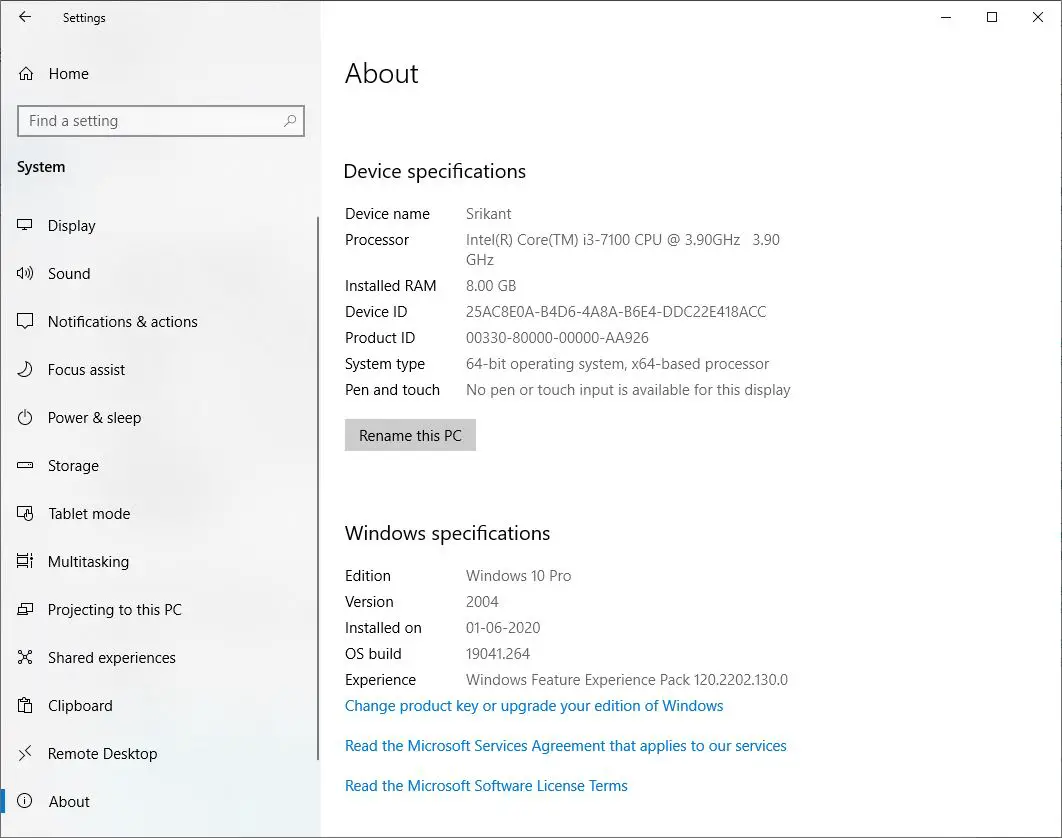The width and height of the screenshot is (1062, 838).
Task: Click the Product ID 00330-80000-00000-AA926
Action: click(x=557, y=337)
